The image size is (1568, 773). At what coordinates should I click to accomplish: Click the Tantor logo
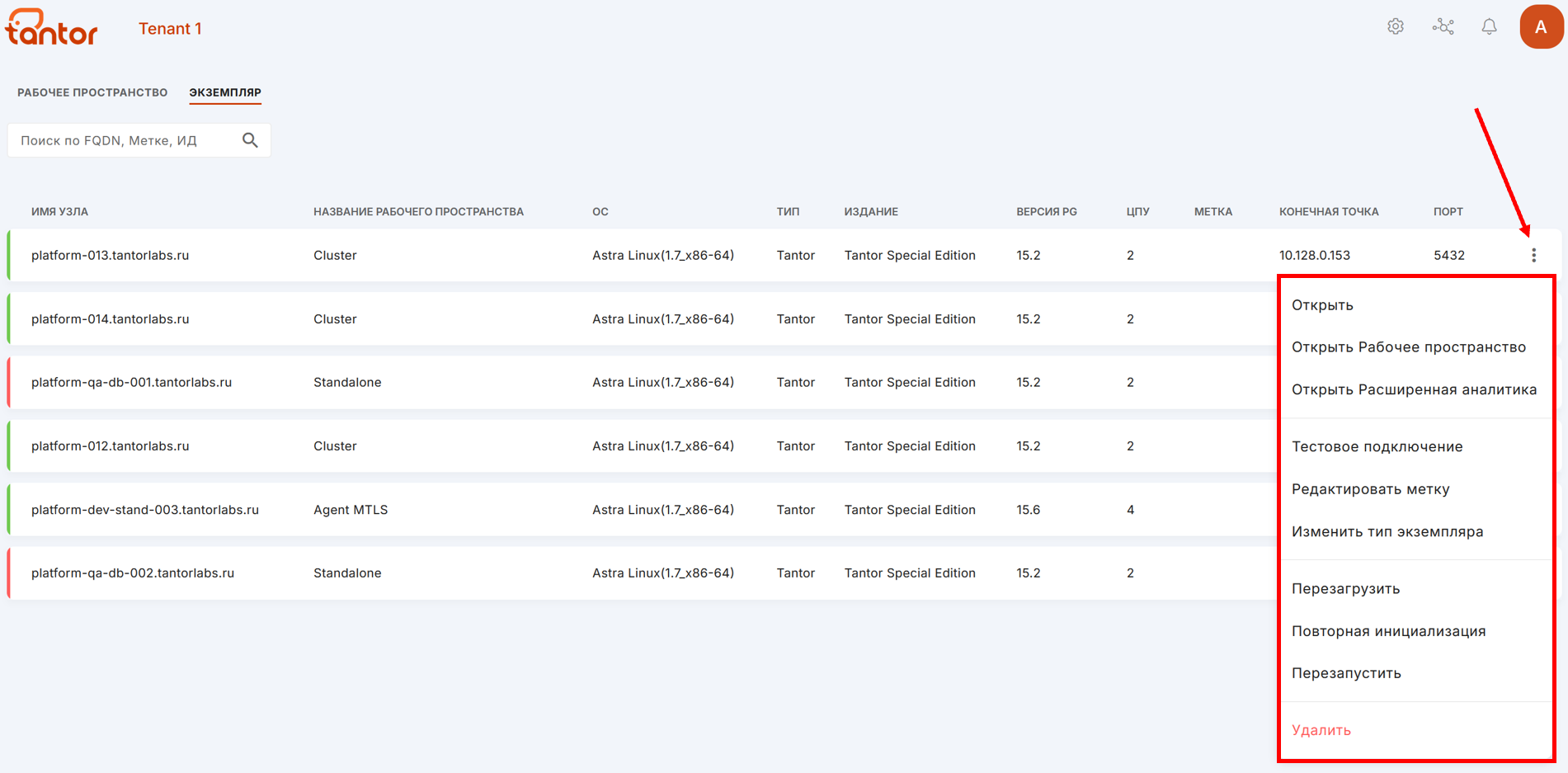(x=51, y=27)
